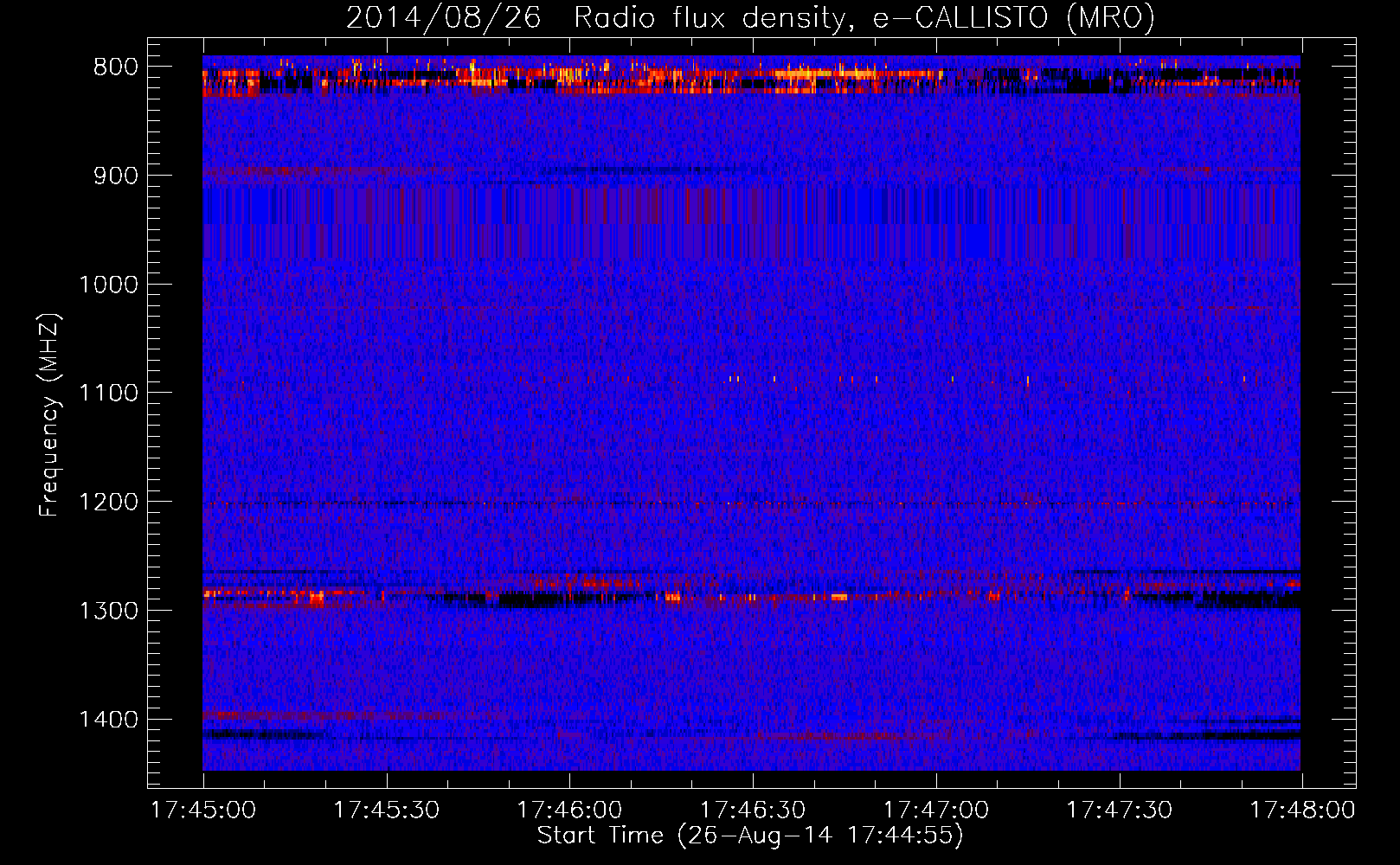Viewport: 1400px width, 865px height.
Task: Select the 17:48:00 time tick label
Action: pos(1302,811)
